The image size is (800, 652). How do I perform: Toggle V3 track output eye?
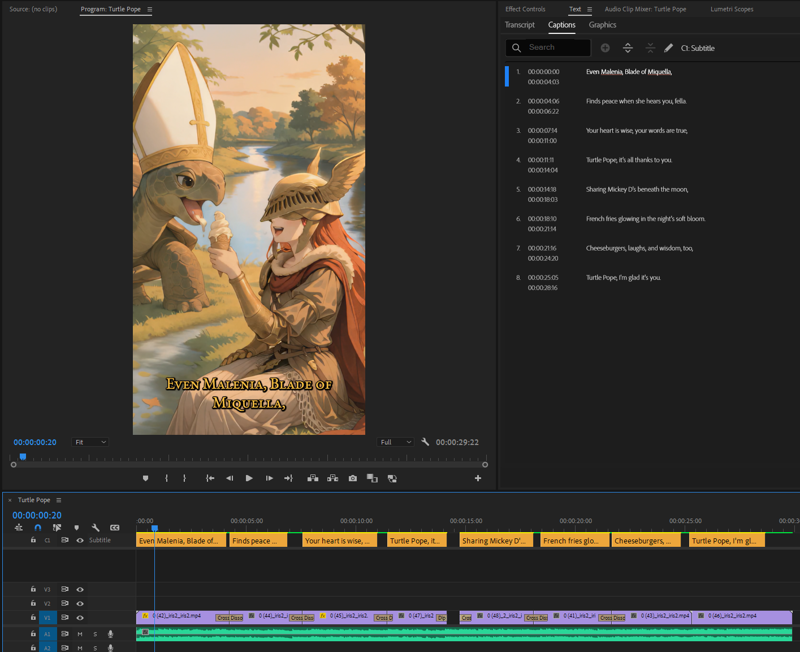tap(80, 589)
